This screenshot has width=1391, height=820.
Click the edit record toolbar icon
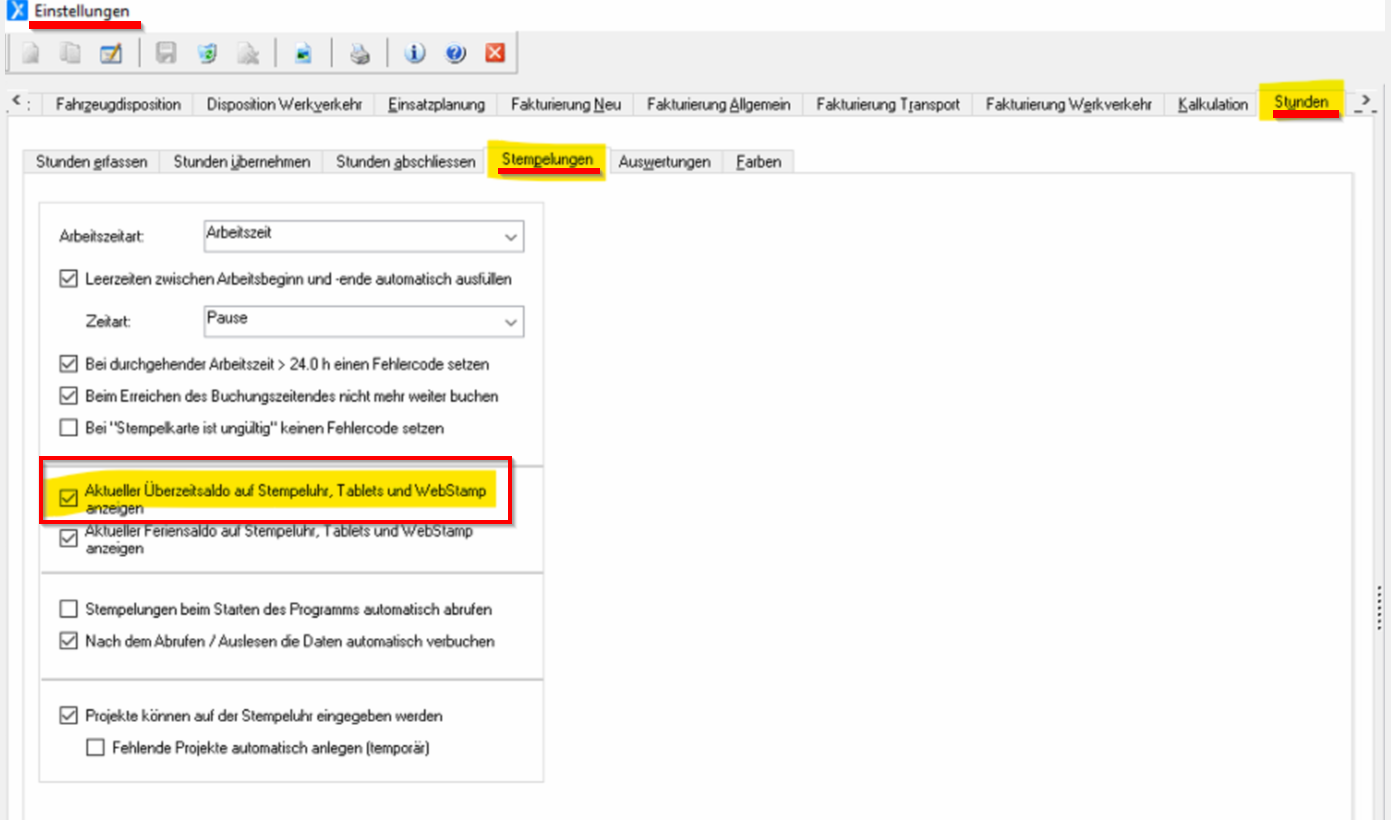click(x=110, y=54)
